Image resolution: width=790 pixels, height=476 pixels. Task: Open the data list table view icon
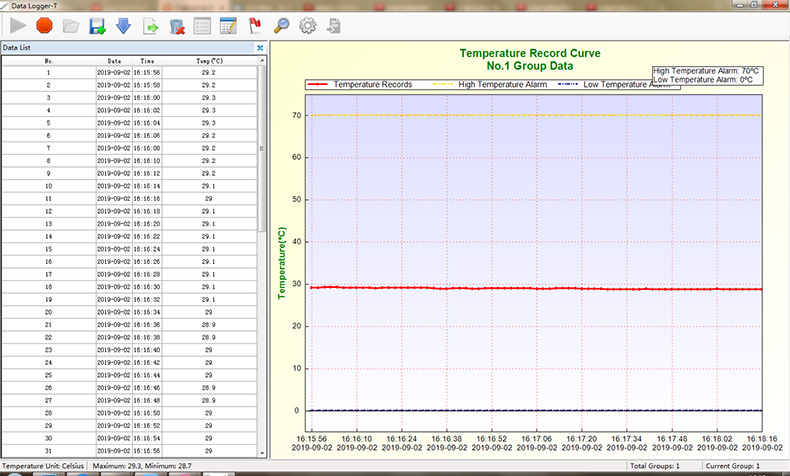tap(202, 25)
